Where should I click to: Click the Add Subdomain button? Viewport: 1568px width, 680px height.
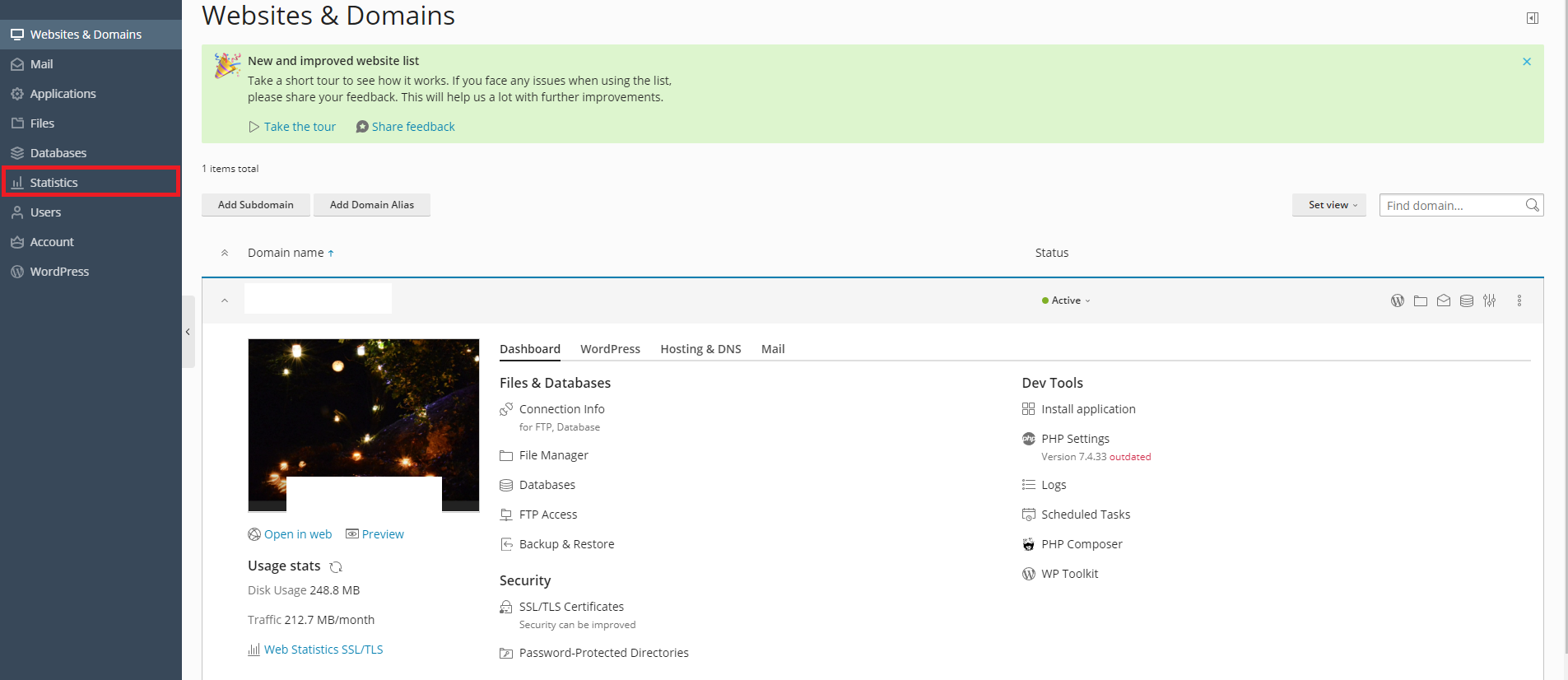coord(256,205)
